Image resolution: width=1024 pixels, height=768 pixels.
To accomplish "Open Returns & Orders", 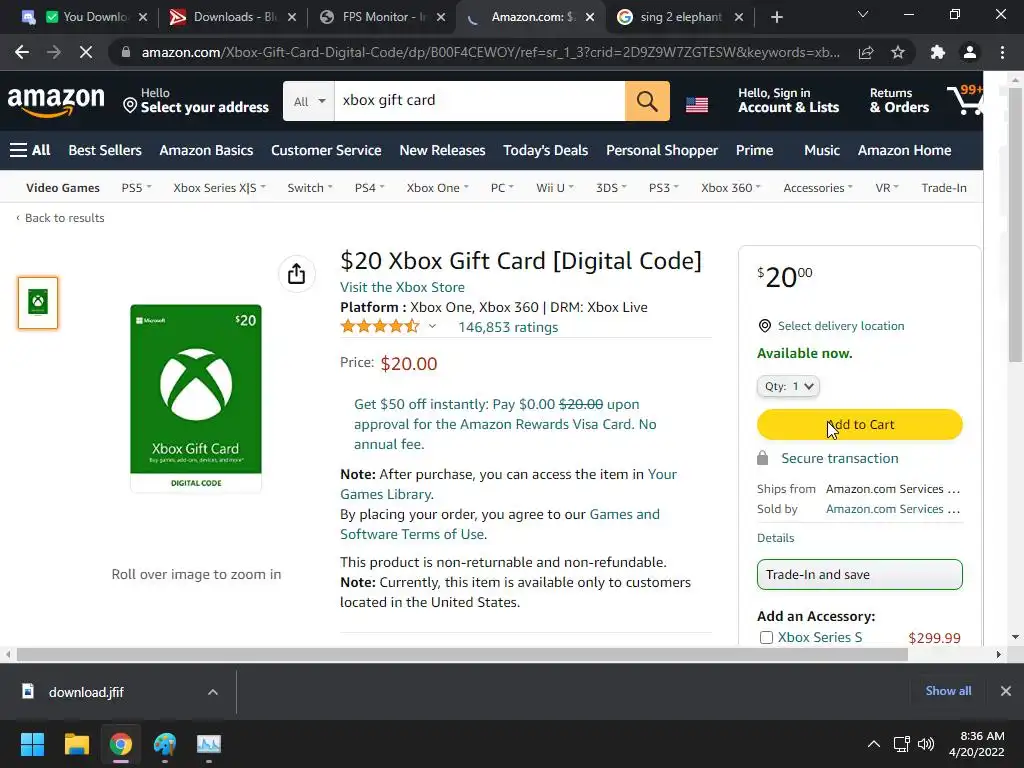I will (899, 101).
